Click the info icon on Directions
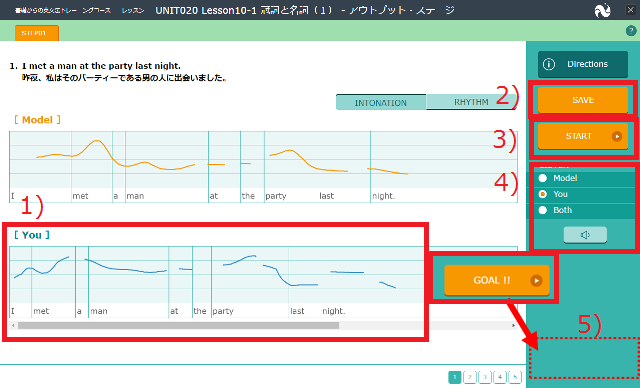 click(x=549, y=64)
